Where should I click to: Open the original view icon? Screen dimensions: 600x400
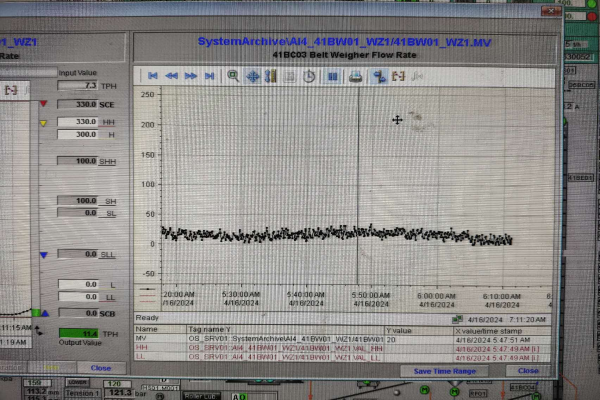[x=290, y=76]
